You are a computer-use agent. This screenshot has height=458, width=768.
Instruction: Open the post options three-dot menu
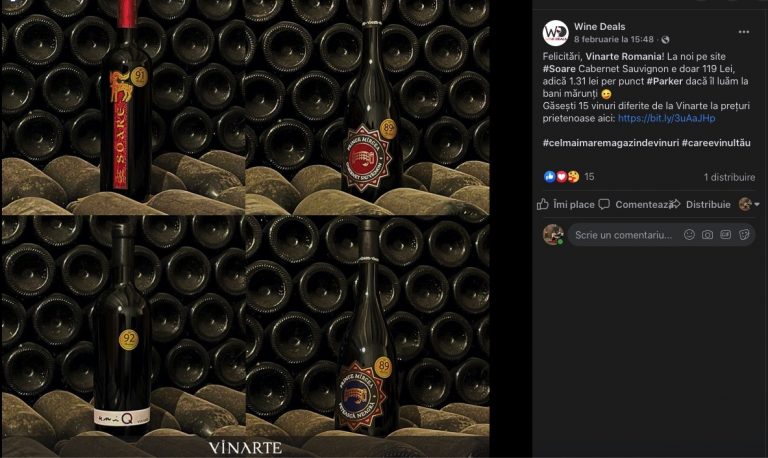pos(744,32)
